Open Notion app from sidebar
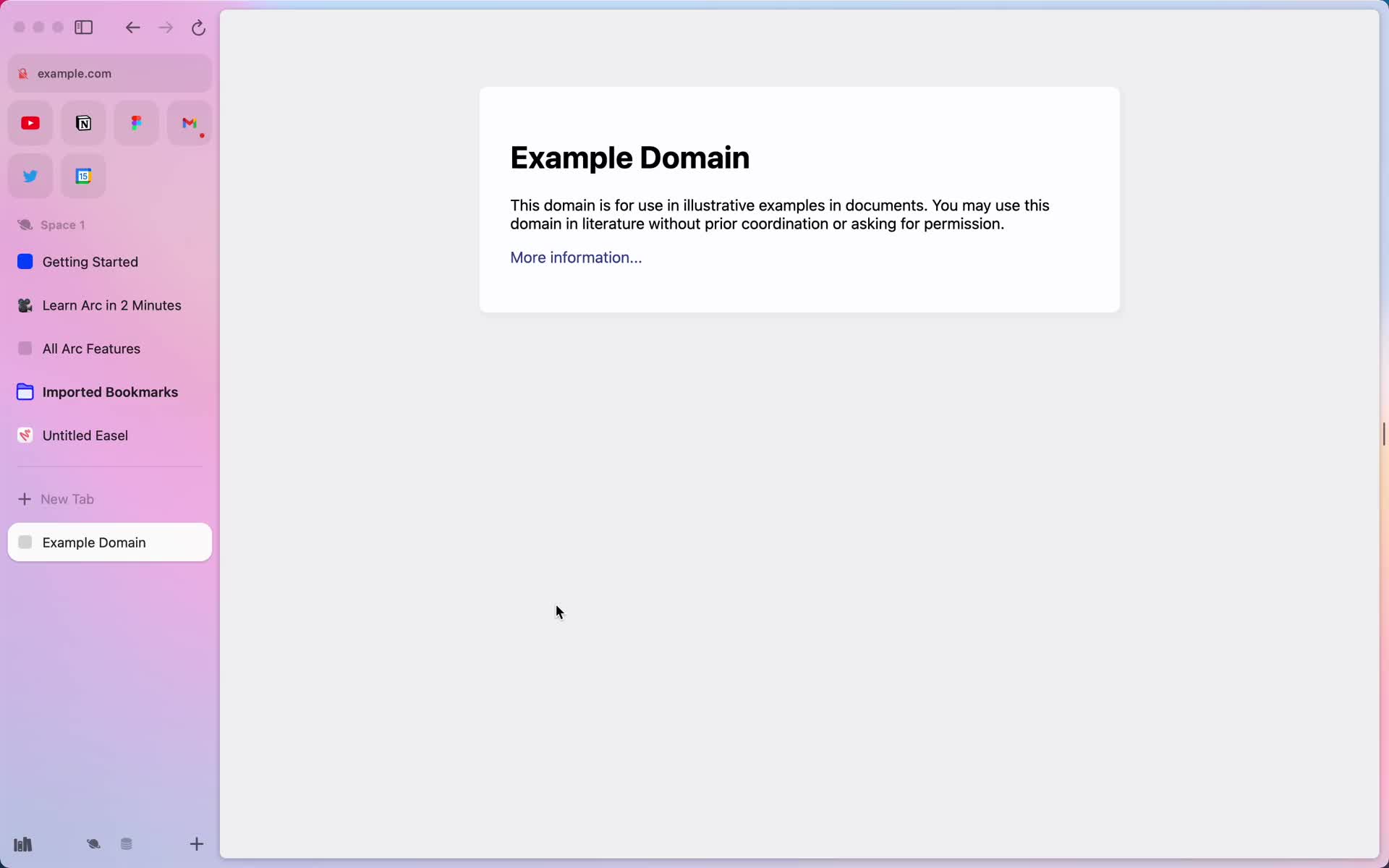The image size is (1389, 868). [x=83, y=122]
